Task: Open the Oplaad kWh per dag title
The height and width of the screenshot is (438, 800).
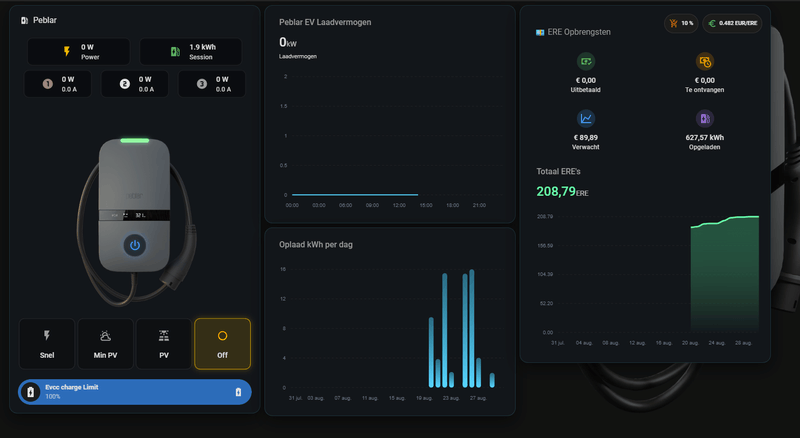Action: coord(316,245)
